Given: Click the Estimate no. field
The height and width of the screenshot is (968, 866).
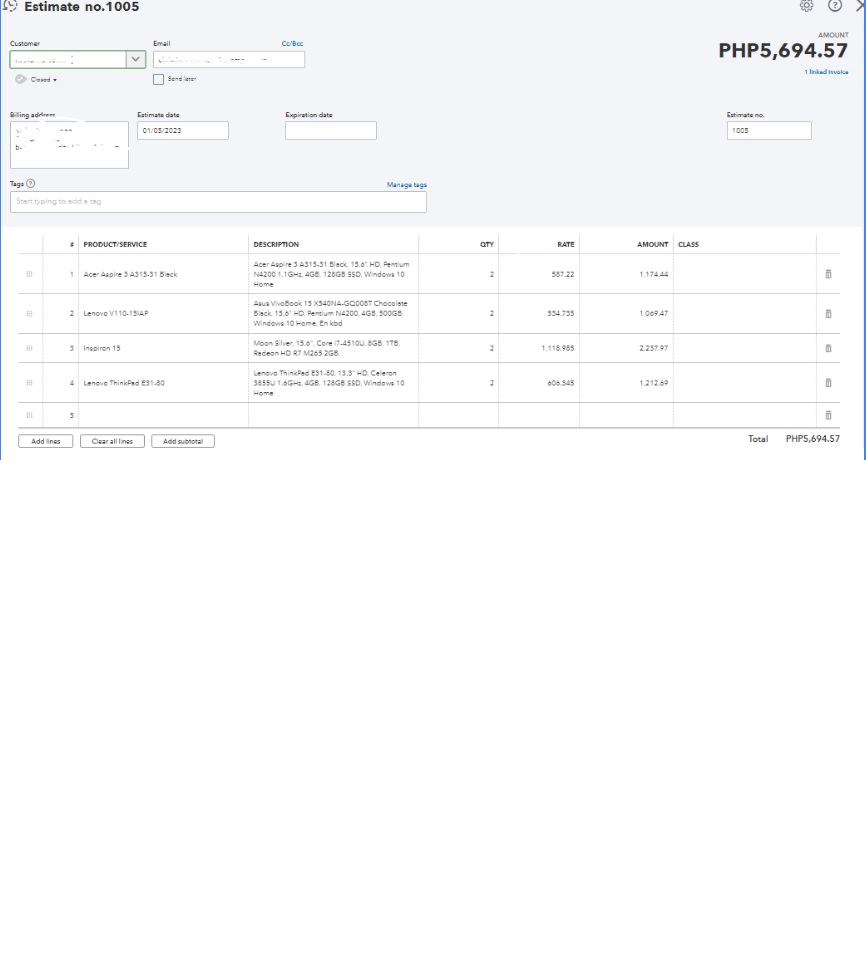Looking at the screenshot, I should (x=769, y=130).
